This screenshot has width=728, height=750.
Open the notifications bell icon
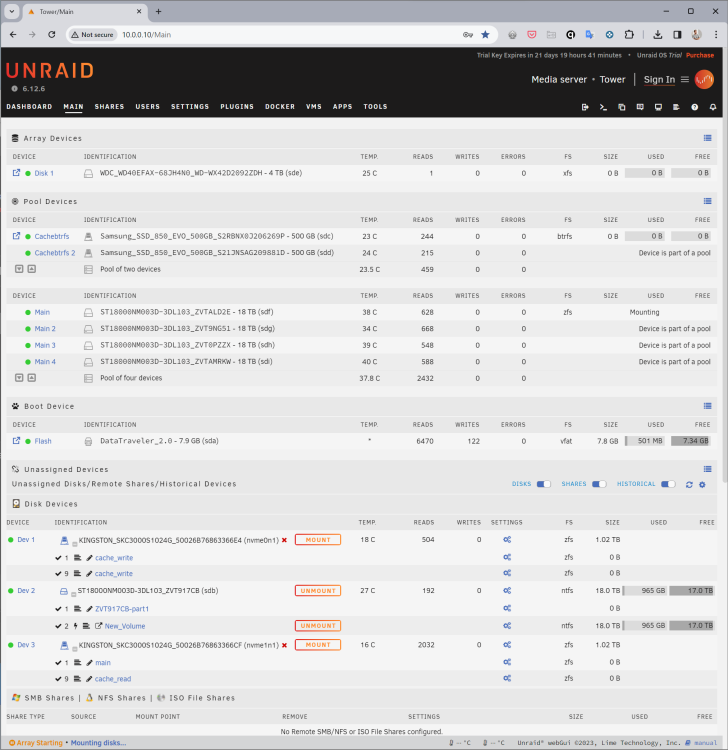point(713,107)
